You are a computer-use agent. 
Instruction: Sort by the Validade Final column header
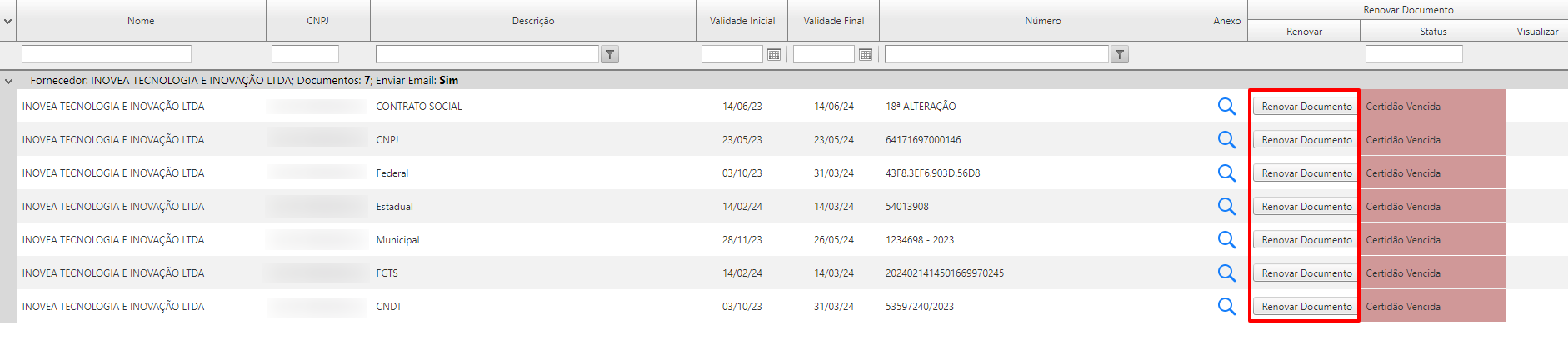click(833, 21)
